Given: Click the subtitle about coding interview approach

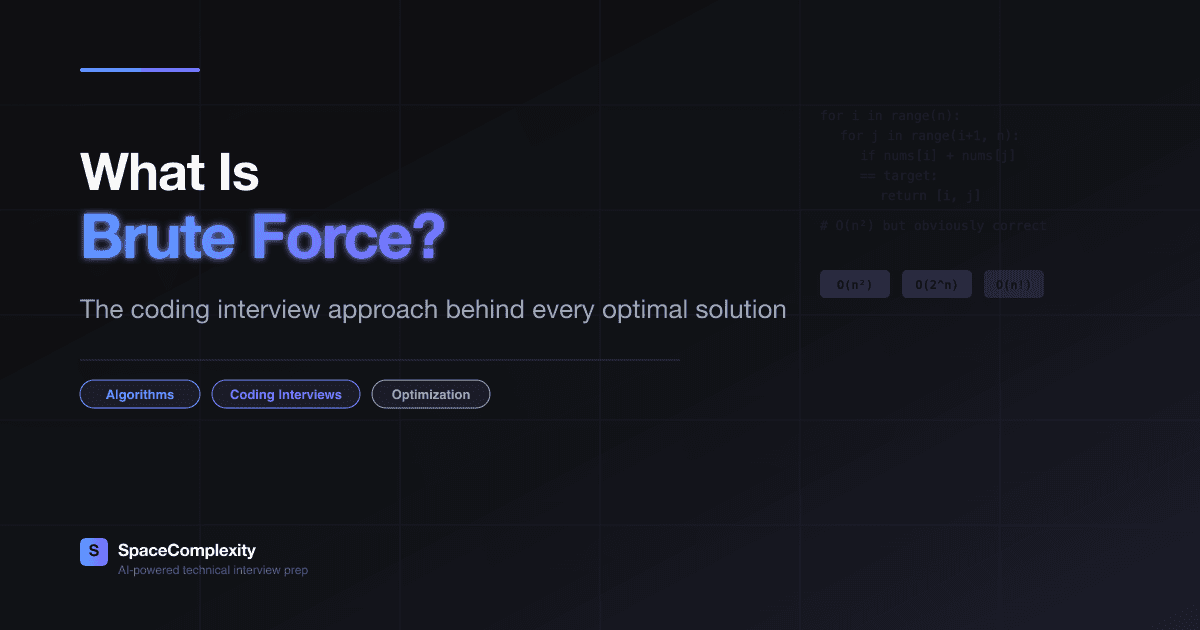Looking at the screenshot, I should [x=433, y=310].
